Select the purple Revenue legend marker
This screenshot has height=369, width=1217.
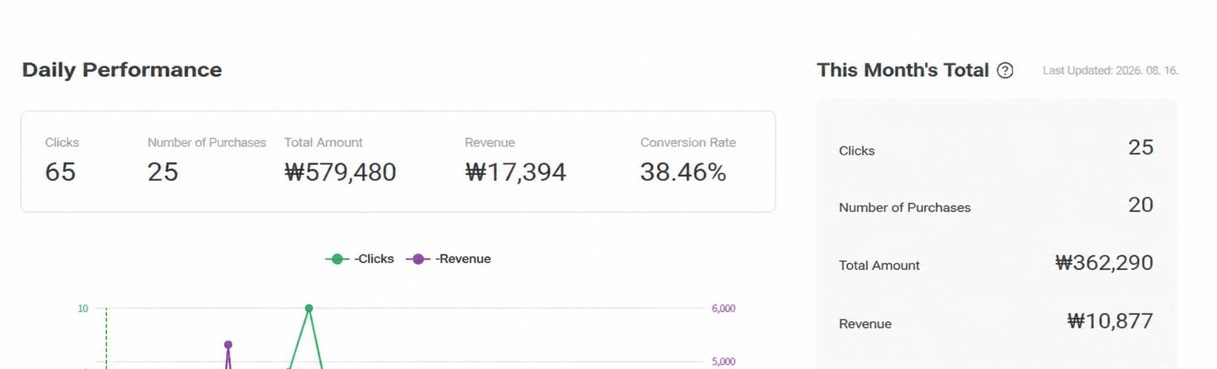(417, 259)
